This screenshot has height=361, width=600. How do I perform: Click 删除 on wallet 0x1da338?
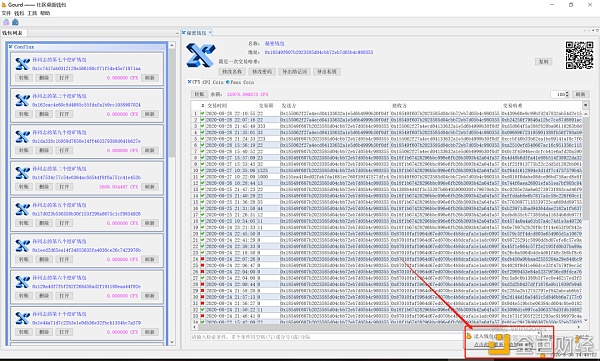44,150
